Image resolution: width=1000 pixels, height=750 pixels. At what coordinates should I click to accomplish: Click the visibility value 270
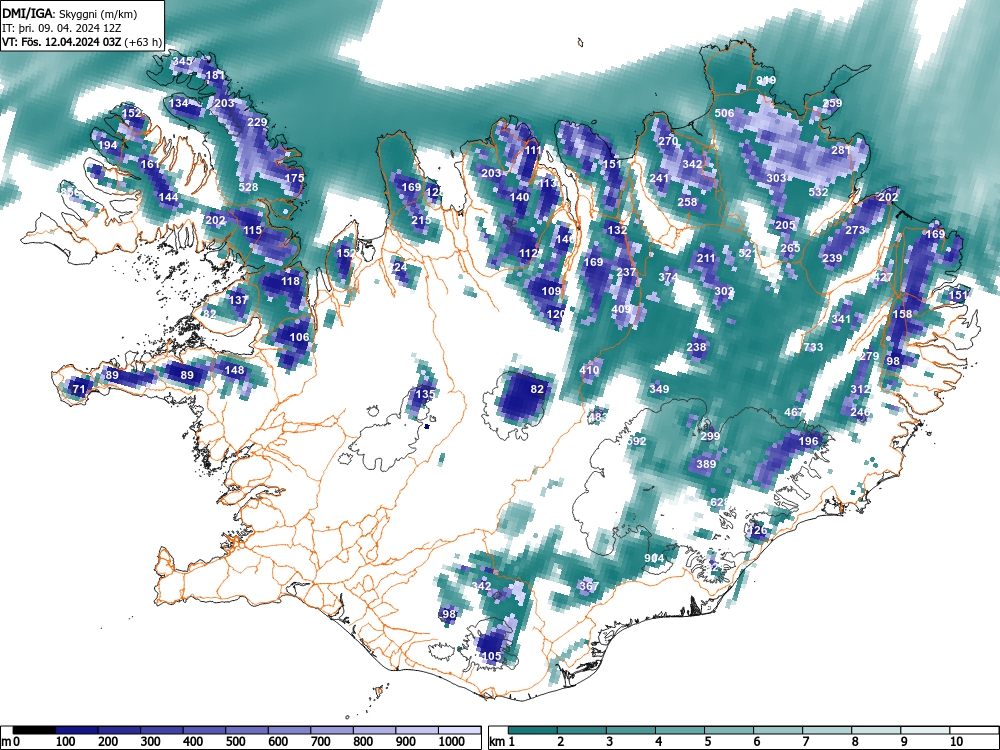pyautogui.click(x=668, y=141)
